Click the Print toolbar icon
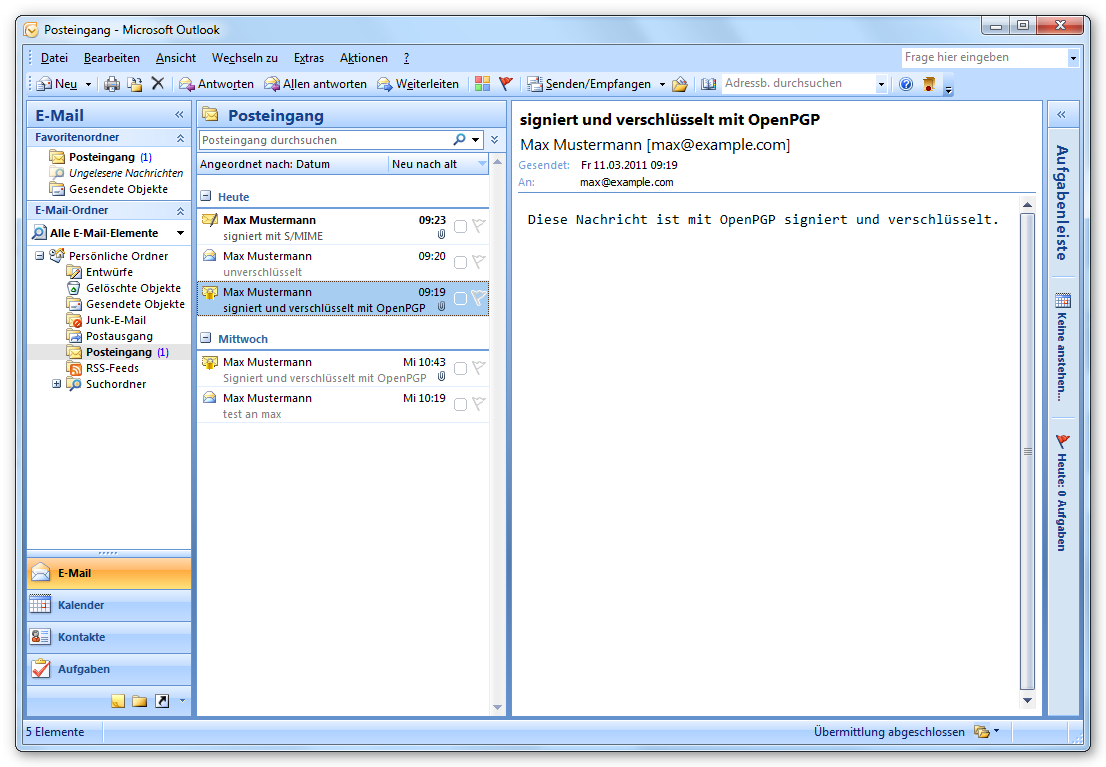 click(112, 83)
